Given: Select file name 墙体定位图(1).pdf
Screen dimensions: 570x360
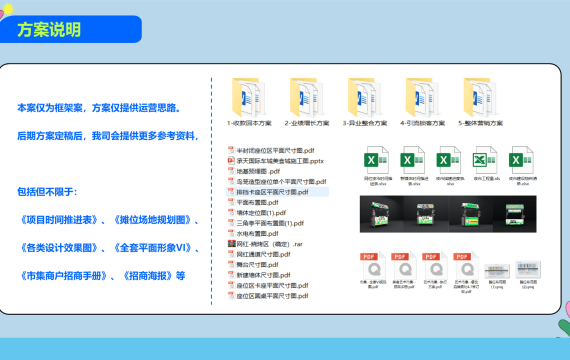Looking at the screenshot, I should coord(261,213).
